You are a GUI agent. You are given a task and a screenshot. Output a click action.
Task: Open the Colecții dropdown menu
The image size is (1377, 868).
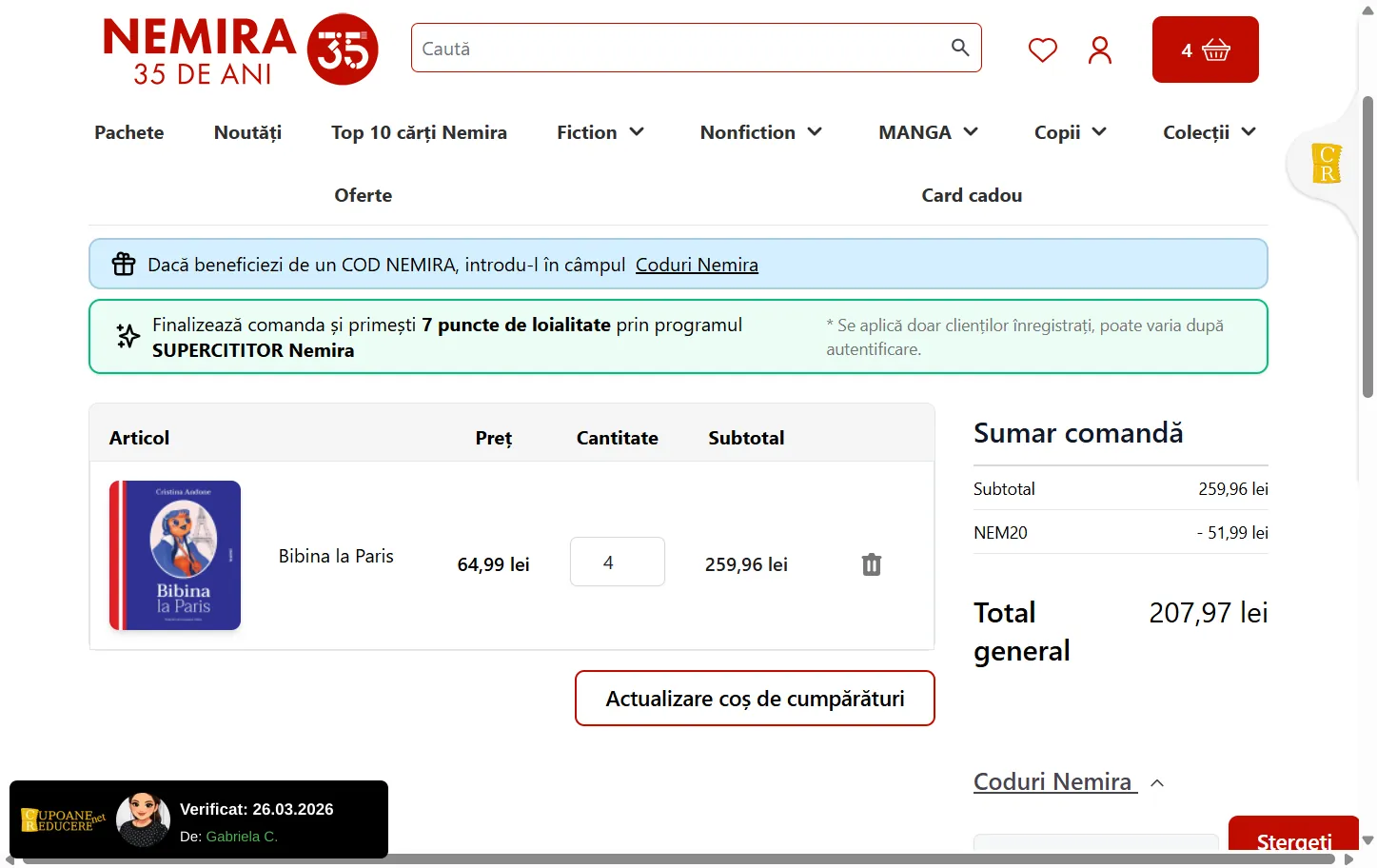(x=1209, y=132)
